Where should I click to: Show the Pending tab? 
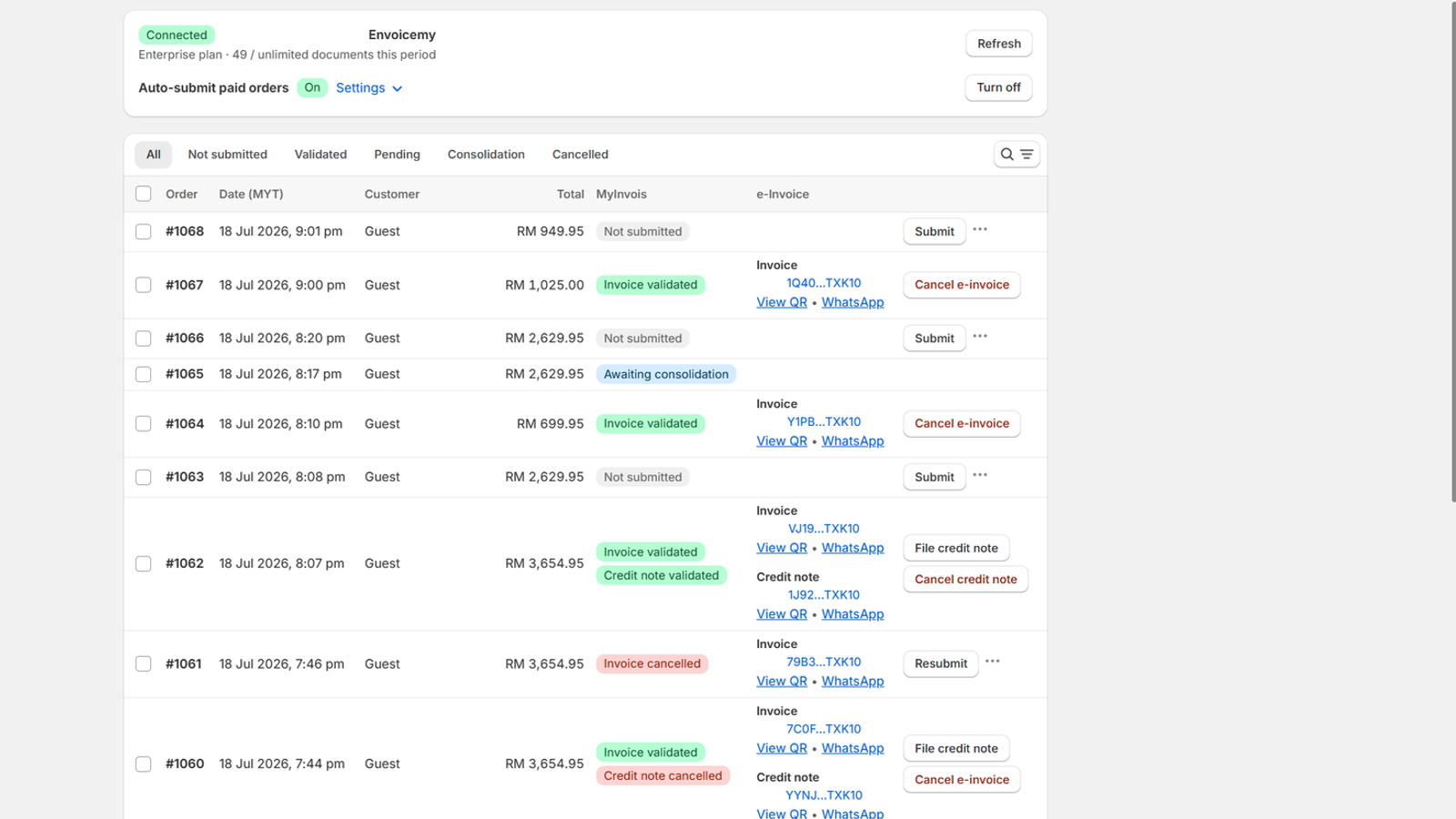click(x=397, y=155)
